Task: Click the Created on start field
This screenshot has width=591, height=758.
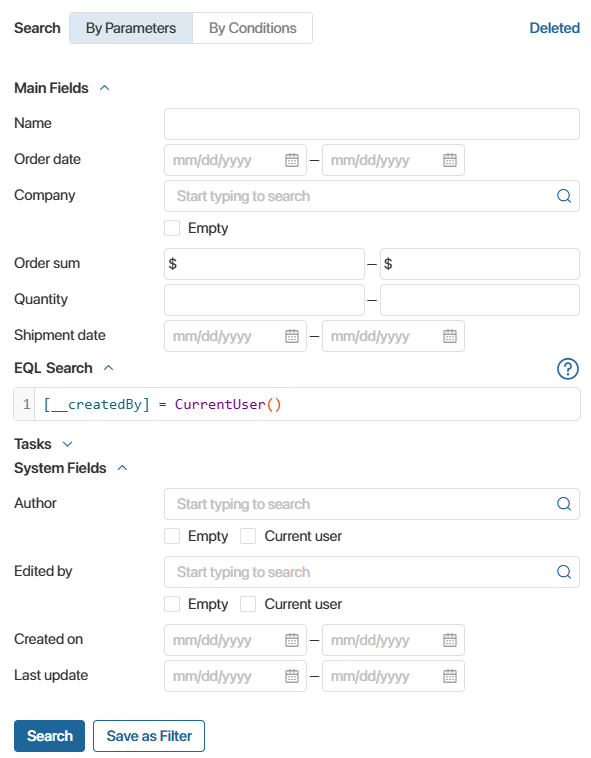Action: tap(235, 640)
